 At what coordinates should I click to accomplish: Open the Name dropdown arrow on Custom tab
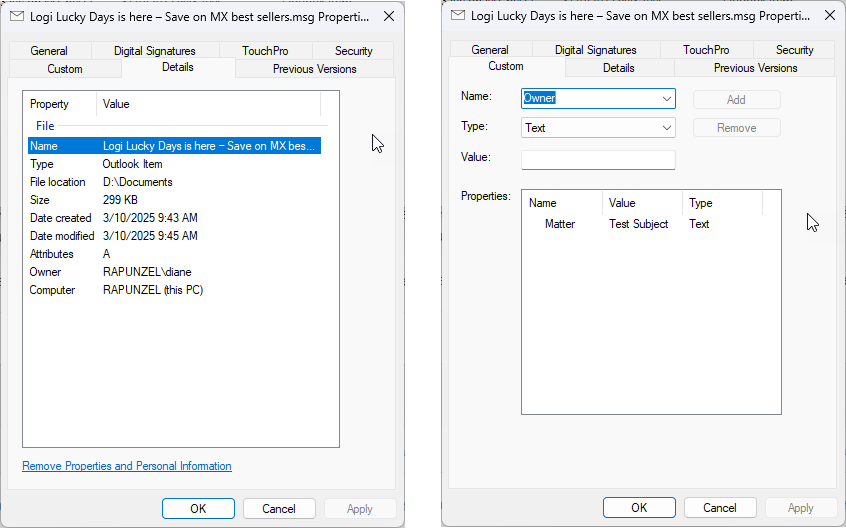(666, 99)
